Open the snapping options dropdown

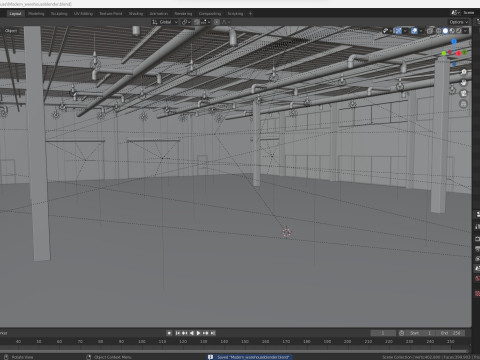tap(205, 22)
